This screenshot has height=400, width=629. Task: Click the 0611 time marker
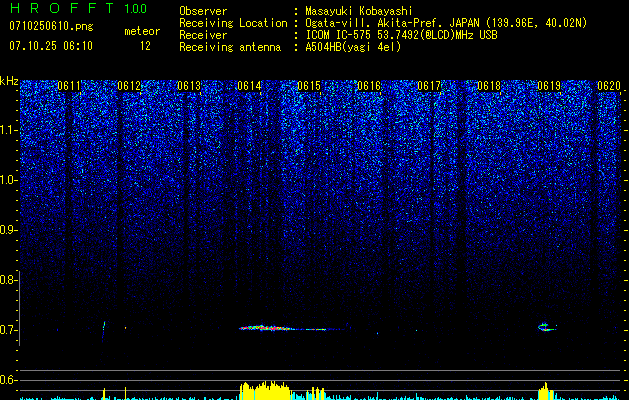[x=69, y=86]
